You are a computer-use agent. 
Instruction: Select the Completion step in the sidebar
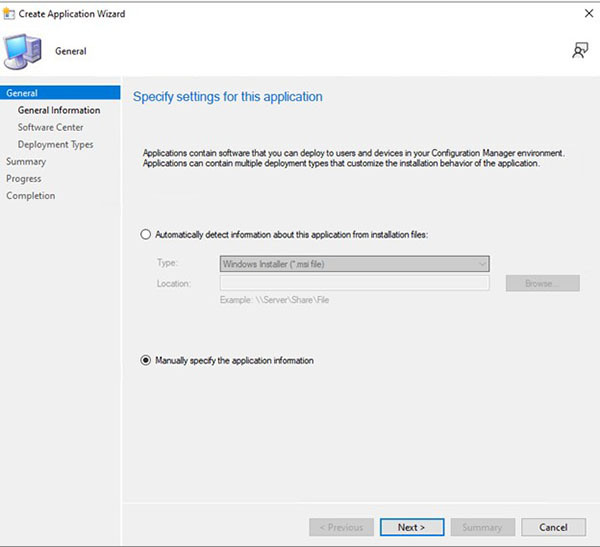(x=31, y=195)
